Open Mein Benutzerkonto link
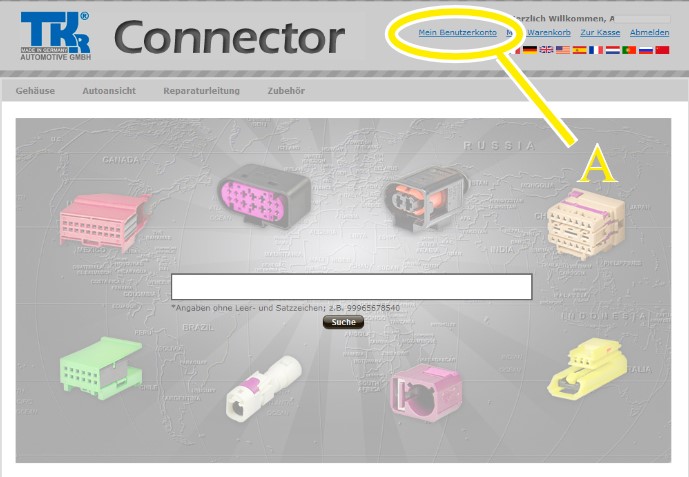689x477 pixels. click(x=457, y=33)
